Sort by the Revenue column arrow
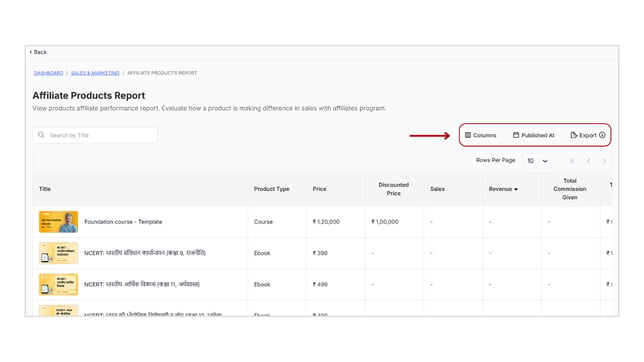The height and width of the screenshot is (362, 644). click(x=516, y=189)
